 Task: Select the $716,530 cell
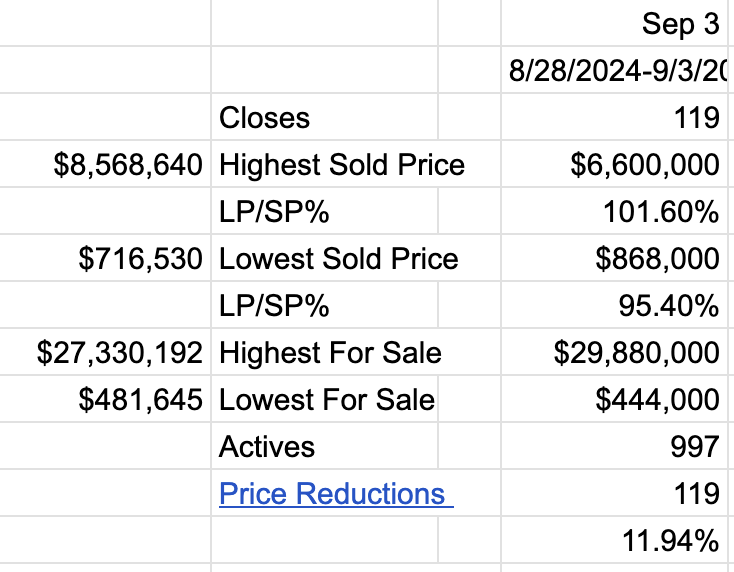click(140, 259)
